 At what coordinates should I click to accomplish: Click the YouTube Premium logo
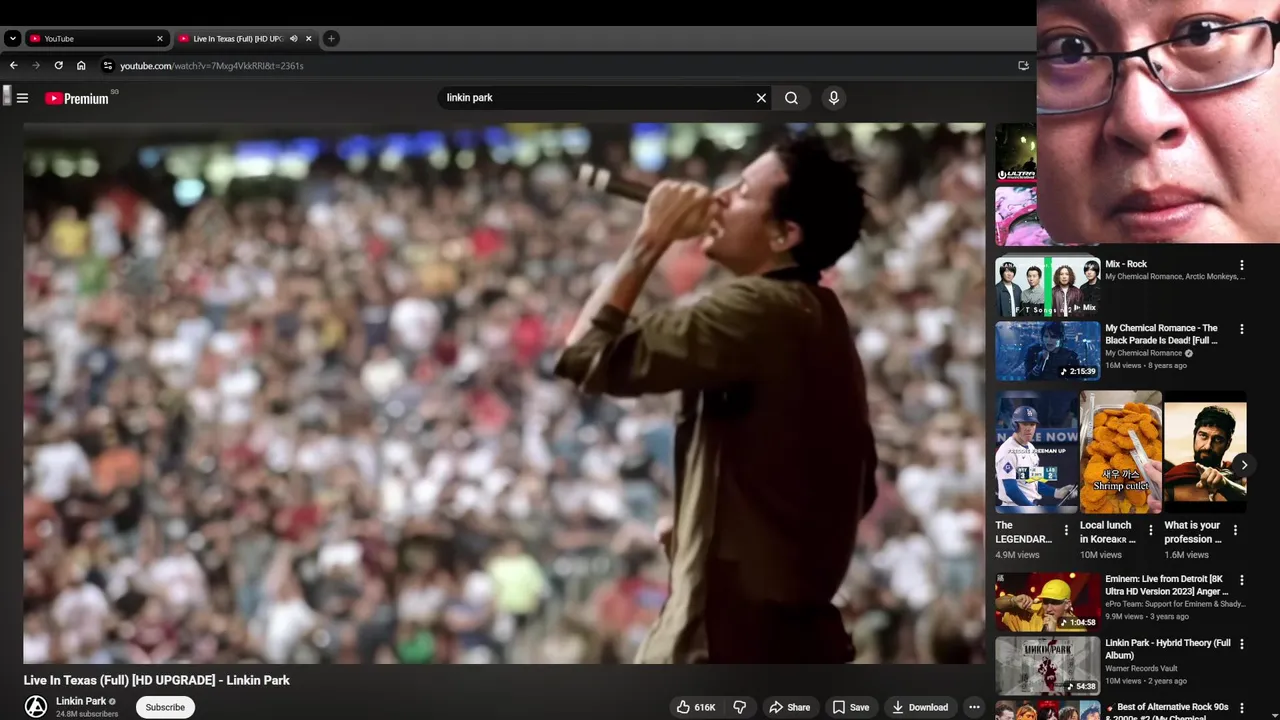click(x=77, y=98)
